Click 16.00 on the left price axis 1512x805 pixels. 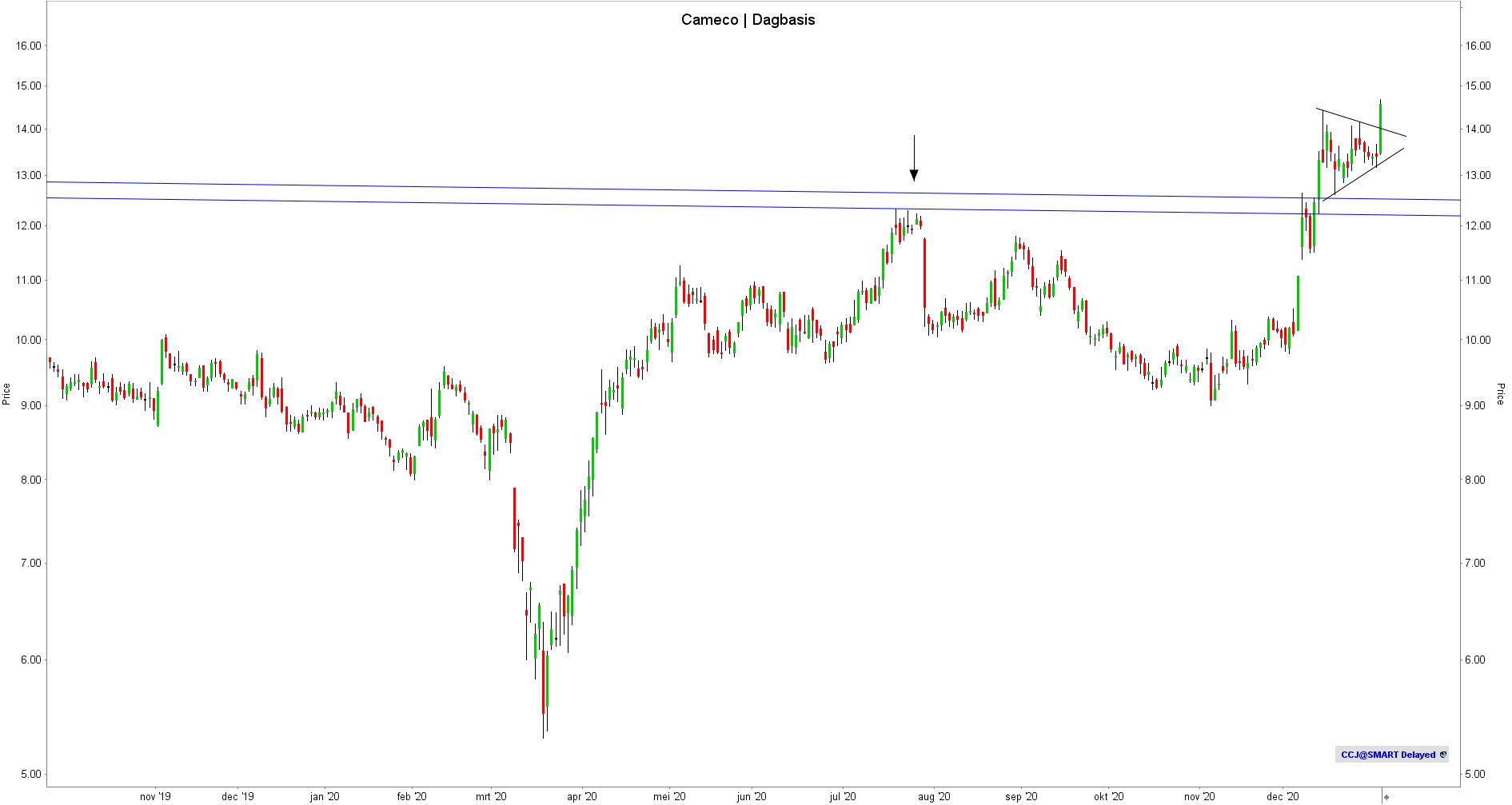pos(29,46)
